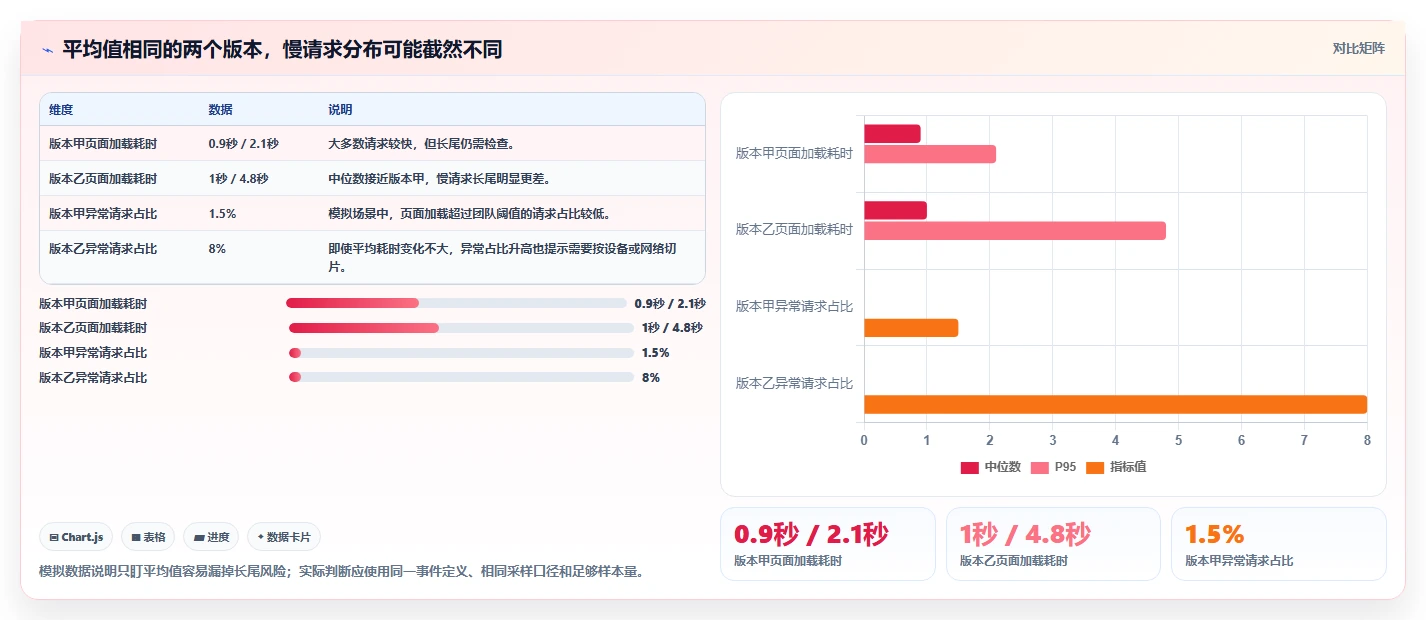This screenshot has width=1426, height=620.
Task: Click the 中位数 crimson legend swatch
Action: (969, 467)
